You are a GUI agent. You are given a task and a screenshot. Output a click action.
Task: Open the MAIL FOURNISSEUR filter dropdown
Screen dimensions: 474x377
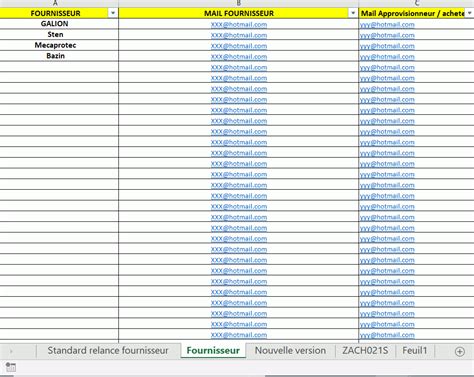point(353,13)
